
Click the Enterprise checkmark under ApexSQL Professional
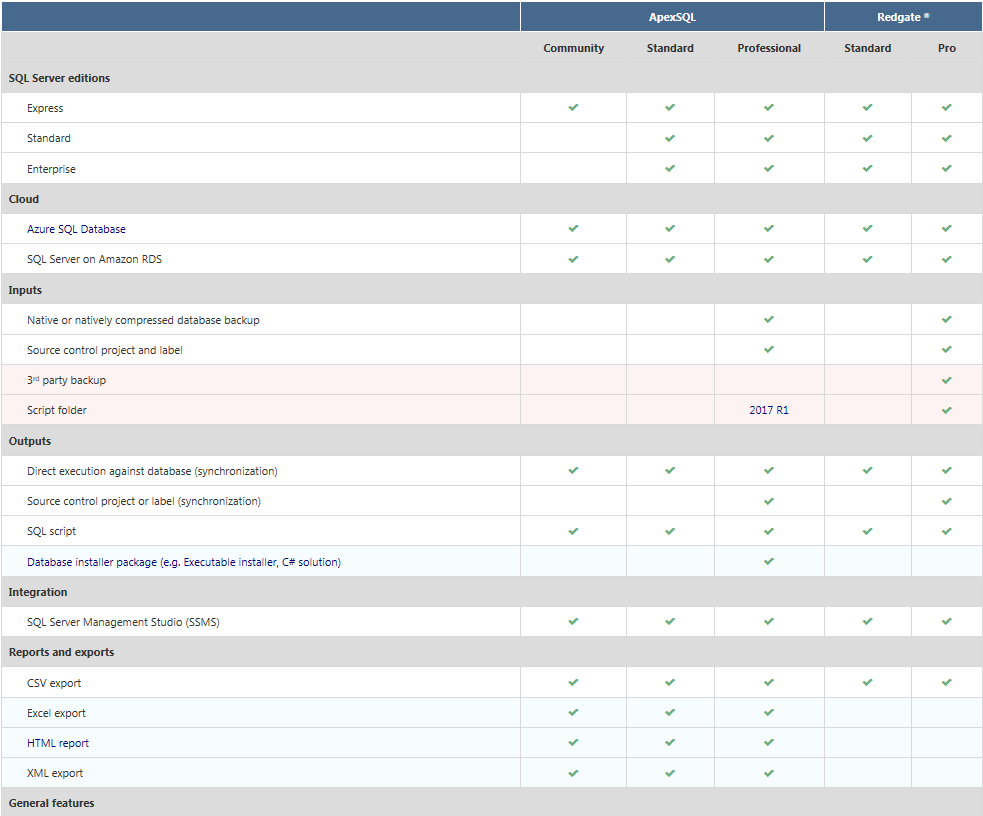point(769,168)
